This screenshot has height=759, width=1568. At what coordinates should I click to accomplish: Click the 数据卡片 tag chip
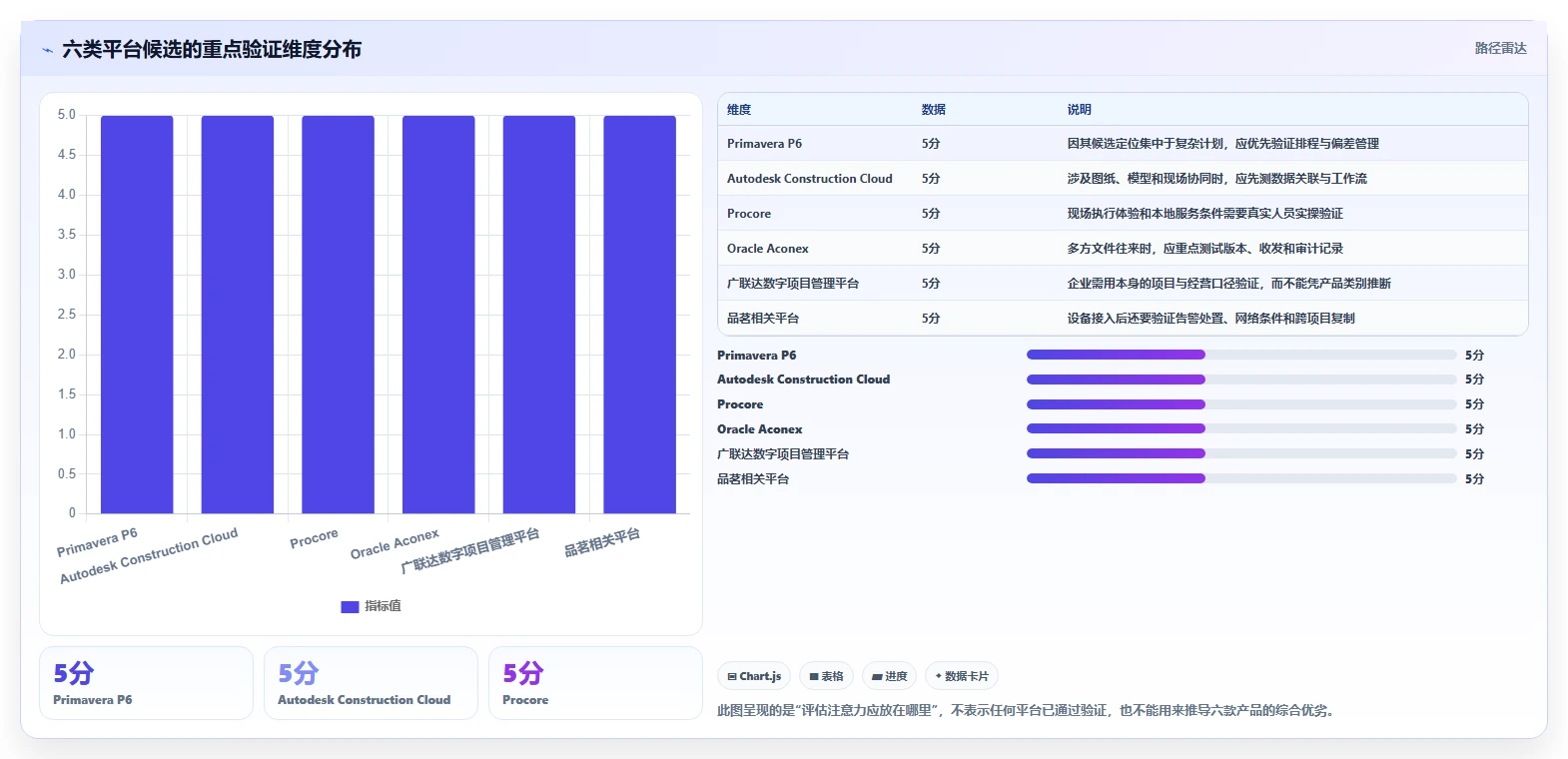pyautogui.click(x=962, y=676)
